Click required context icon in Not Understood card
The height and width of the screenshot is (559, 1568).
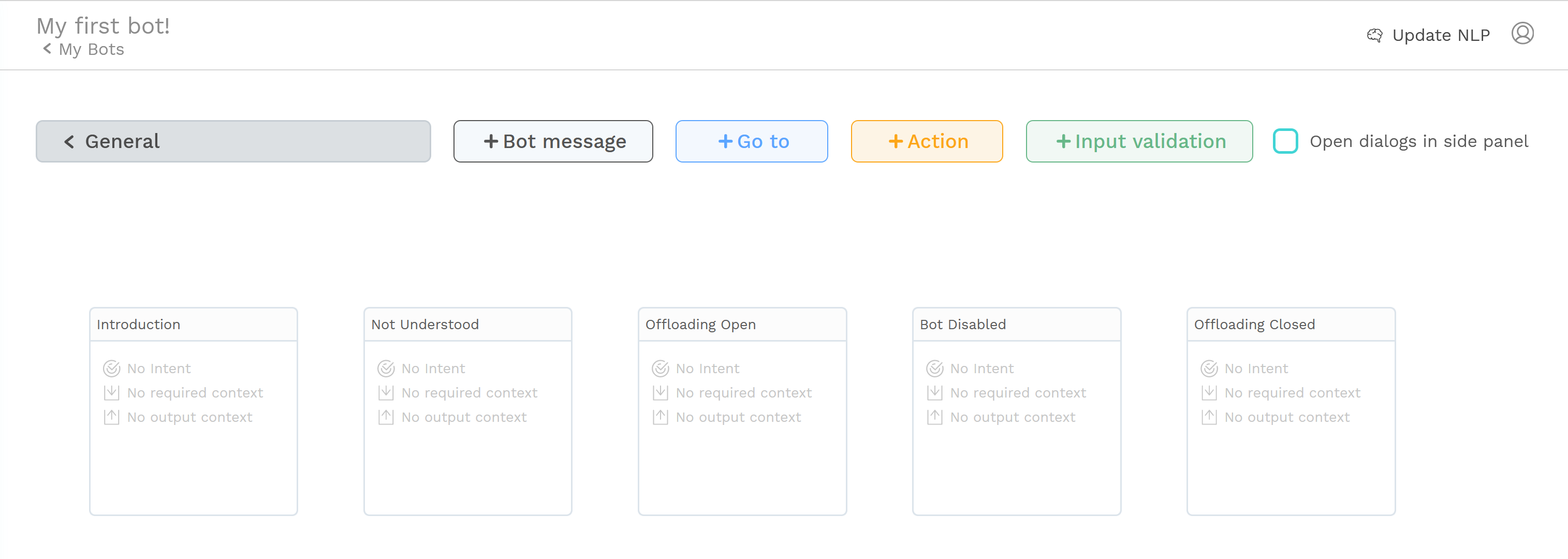click(386, 393)
